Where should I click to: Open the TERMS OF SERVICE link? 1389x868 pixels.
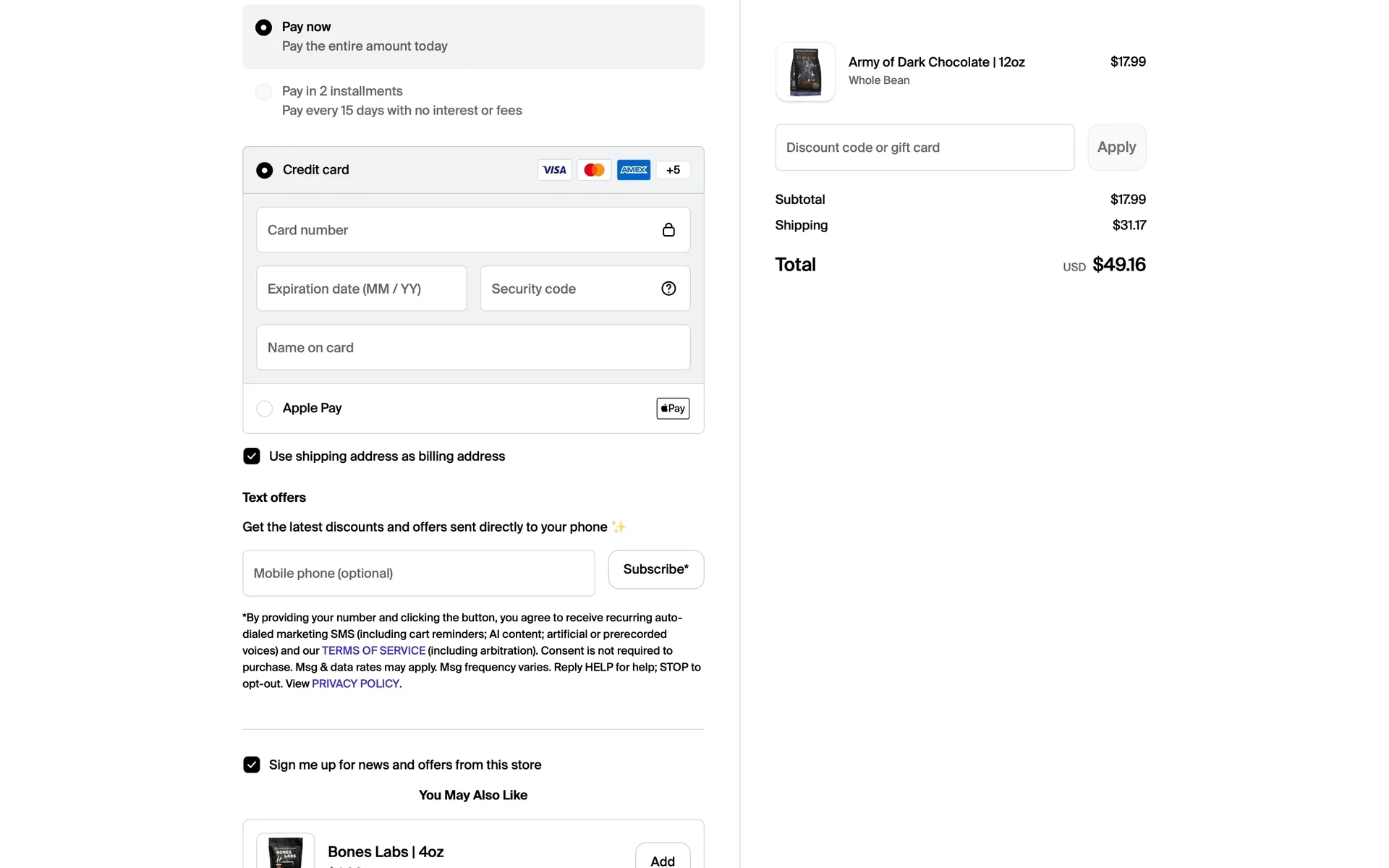[373, 650]
